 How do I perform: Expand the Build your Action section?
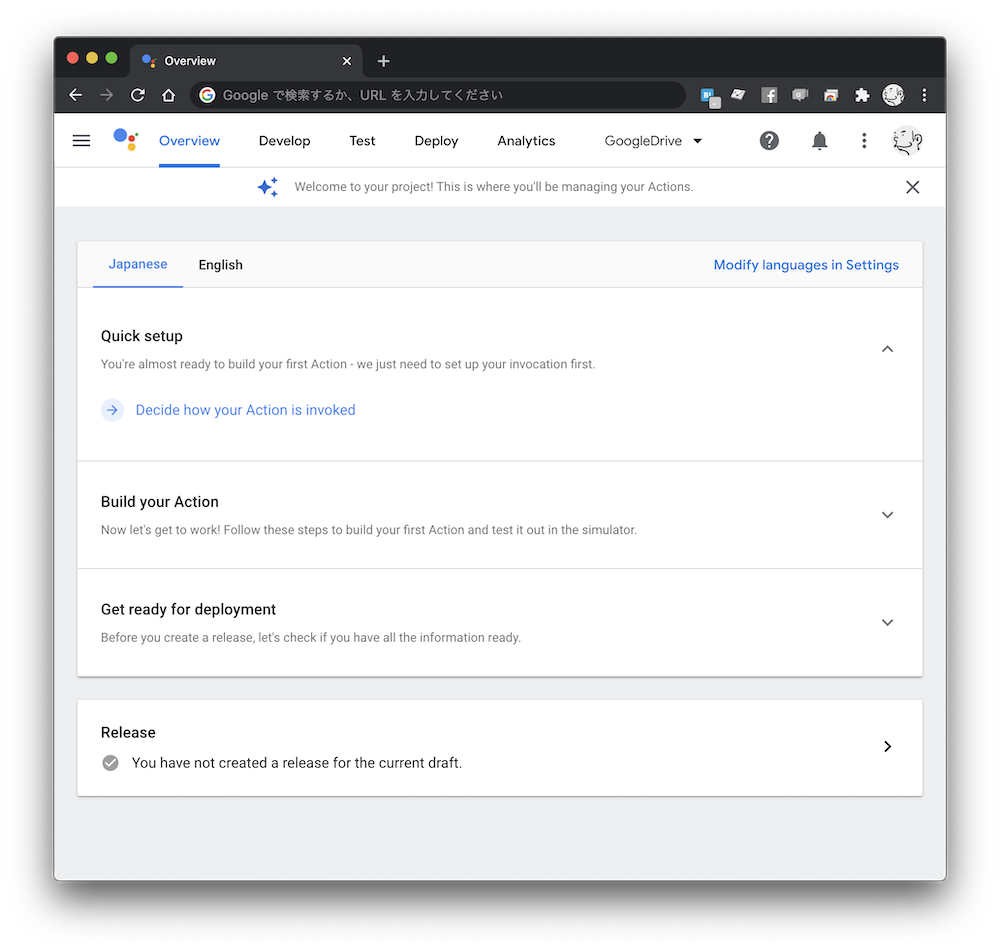coord(887,515)
